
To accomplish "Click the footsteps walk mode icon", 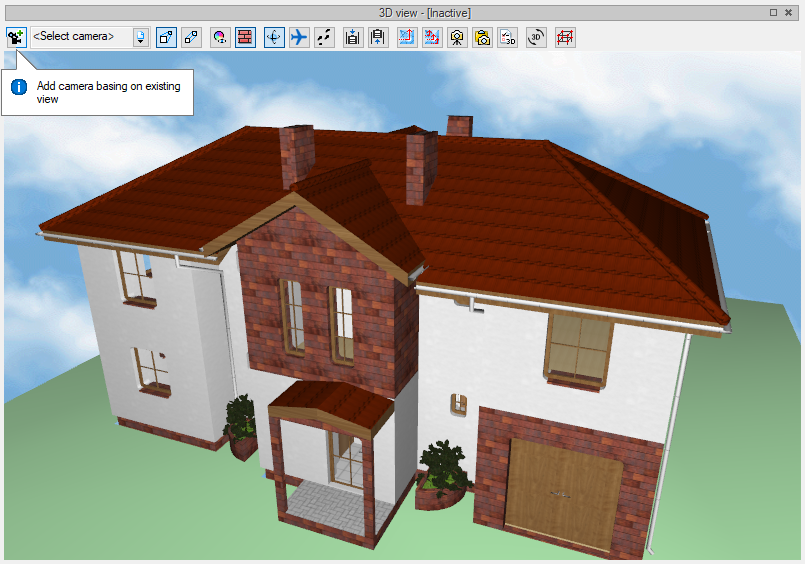I will coord(324,37).
